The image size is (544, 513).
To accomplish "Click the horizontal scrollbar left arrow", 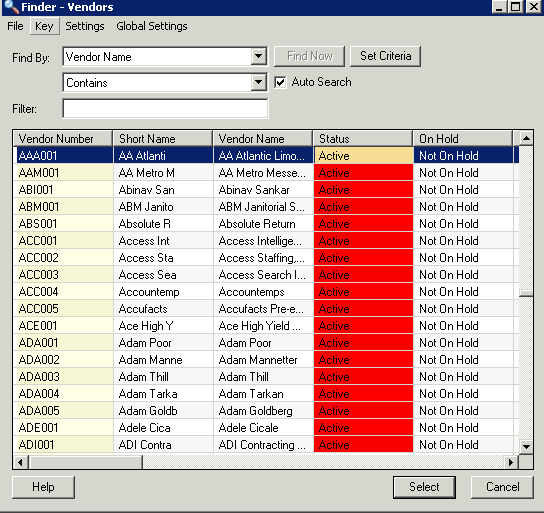I will [x=20, y=462].
